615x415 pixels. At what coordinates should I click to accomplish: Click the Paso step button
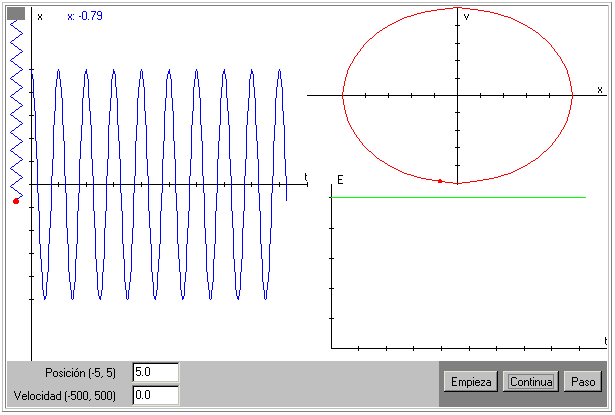(x=583, y=381)
